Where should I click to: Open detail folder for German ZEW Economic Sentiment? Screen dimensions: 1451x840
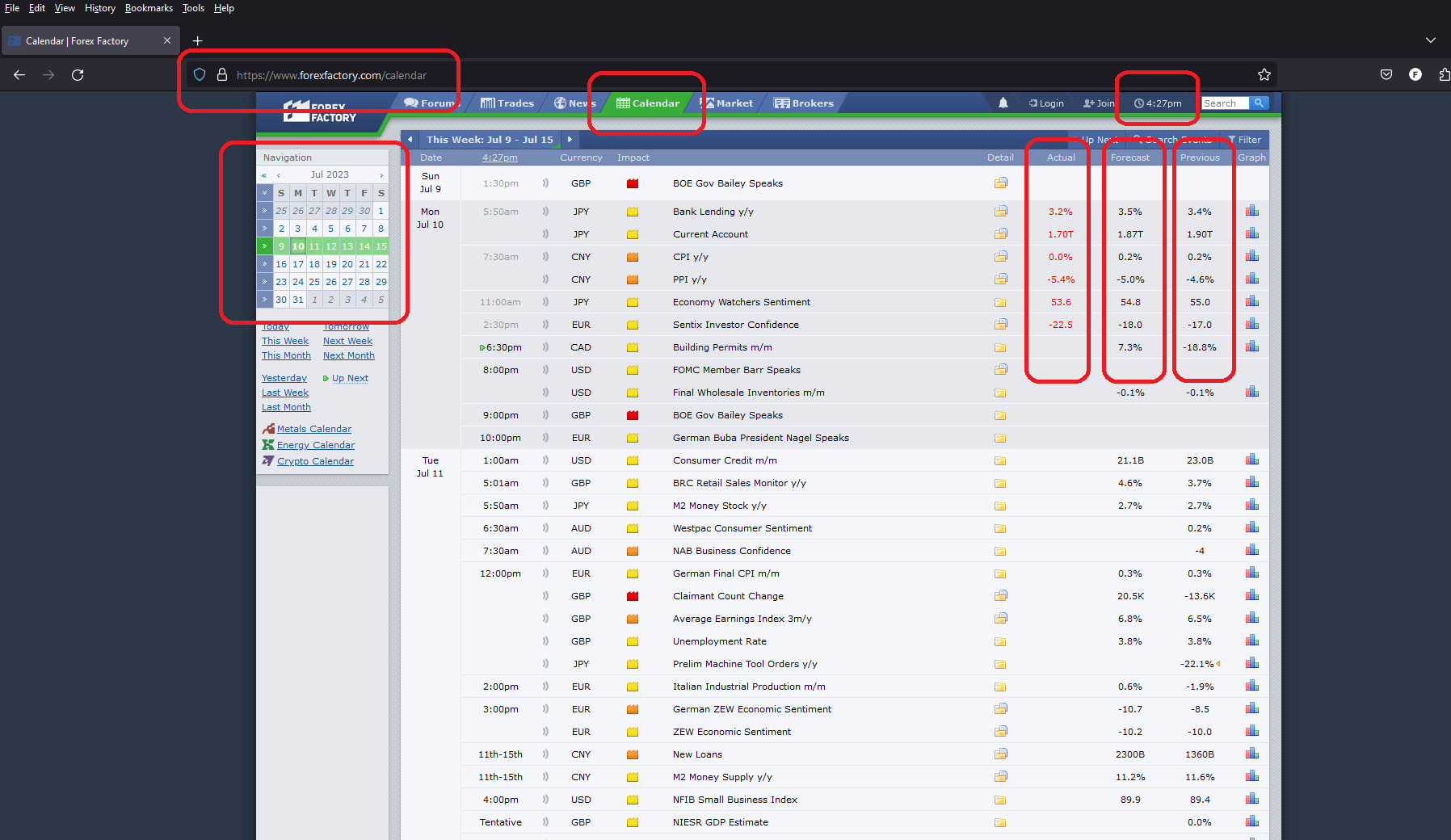pos(1000,708)
